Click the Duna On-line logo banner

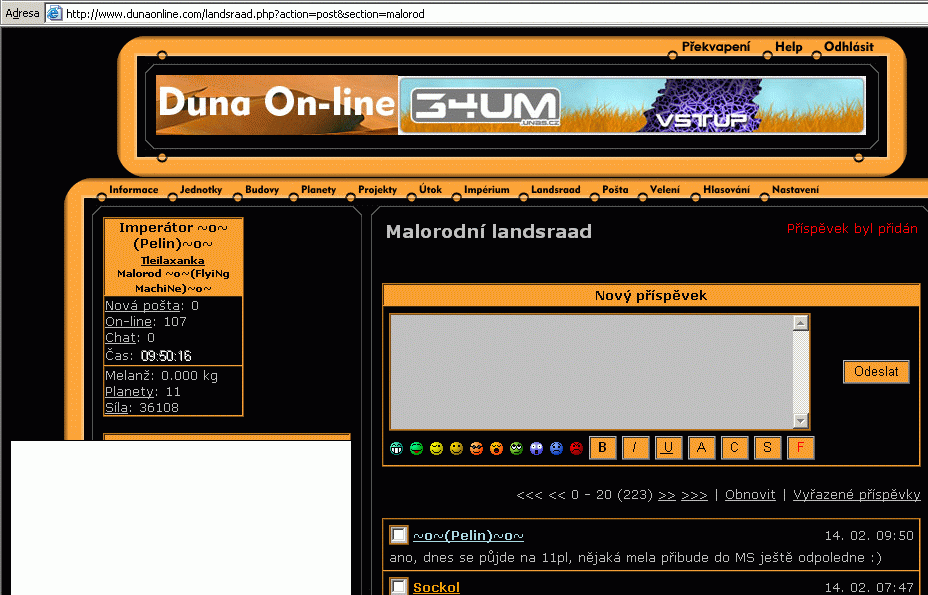tap(276, 105)
